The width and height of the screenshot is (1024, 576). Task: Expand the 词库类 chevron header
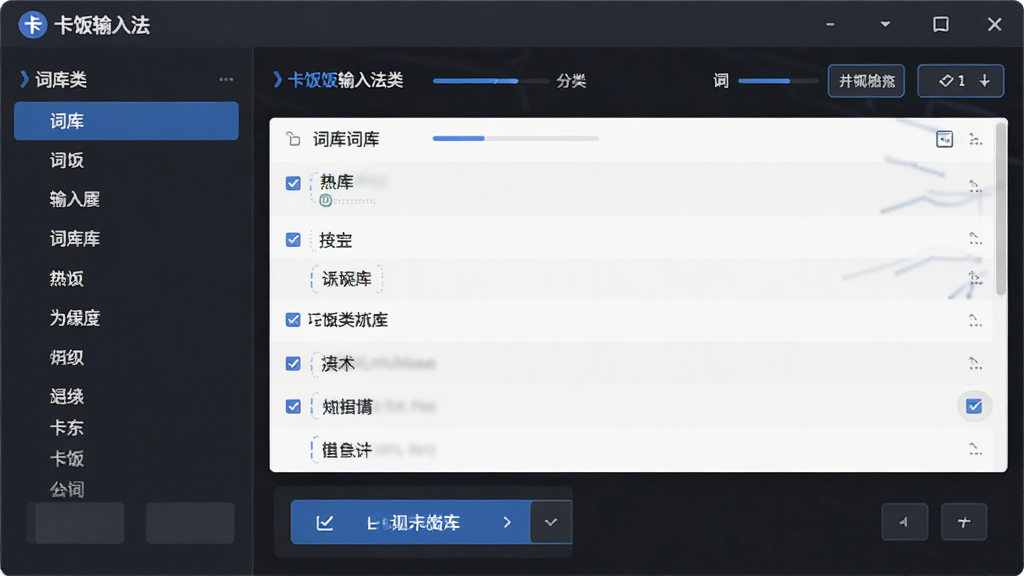coord(24,80)
